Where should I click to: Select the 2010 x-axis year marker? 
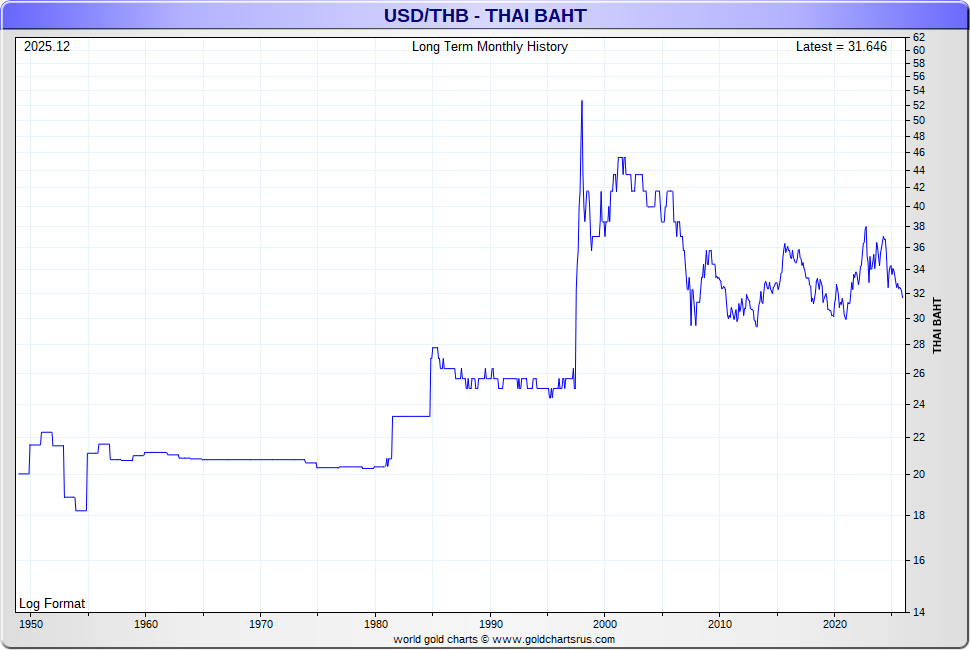pos(719,624)
